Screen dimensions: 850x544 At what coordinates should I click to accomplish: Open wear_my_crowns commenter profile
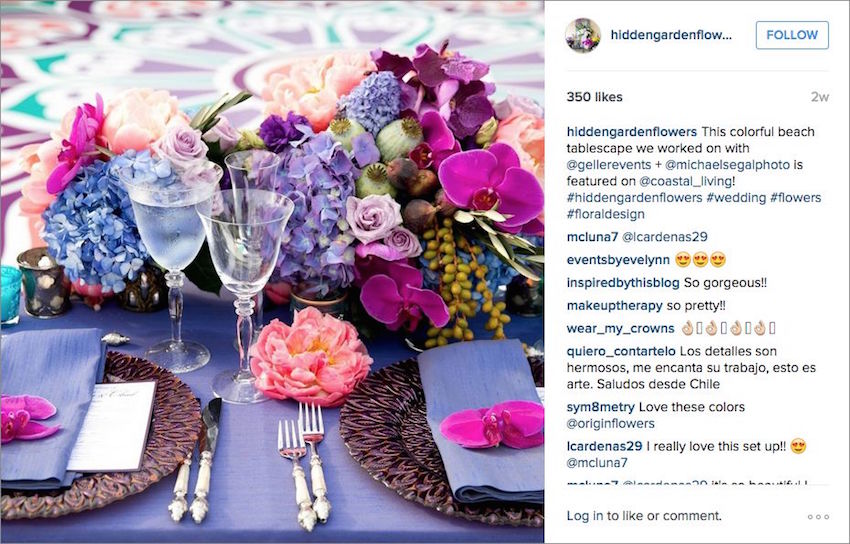click(620, 328)
